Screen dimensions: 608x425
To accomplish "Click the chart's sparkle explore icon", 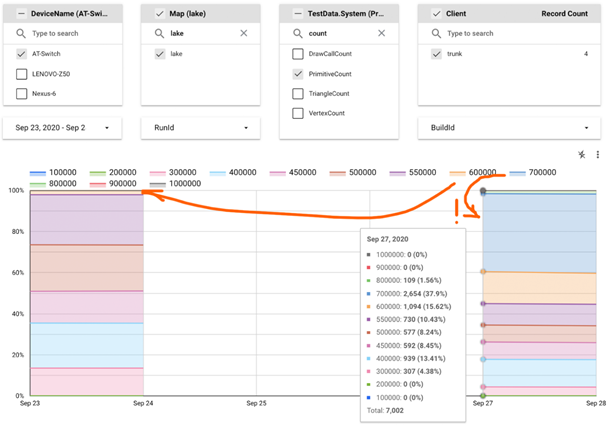I will (x=582, y=155).
